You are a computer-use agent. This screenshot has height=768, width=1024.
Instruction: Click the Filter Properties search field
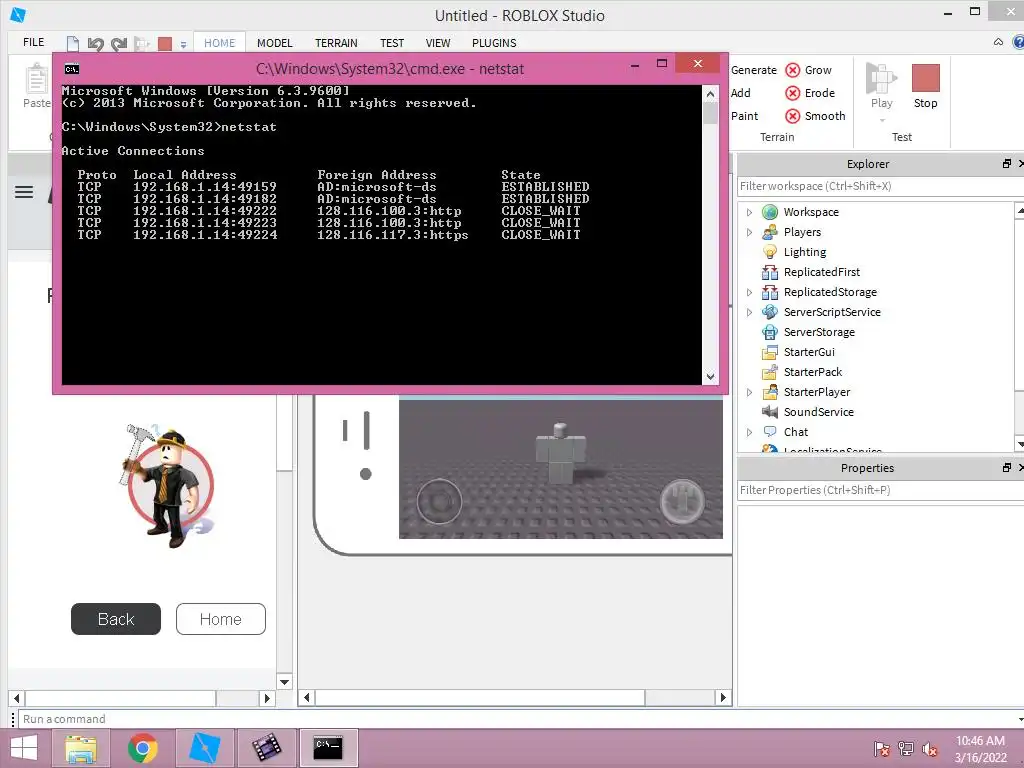click(x=880, y=490)
